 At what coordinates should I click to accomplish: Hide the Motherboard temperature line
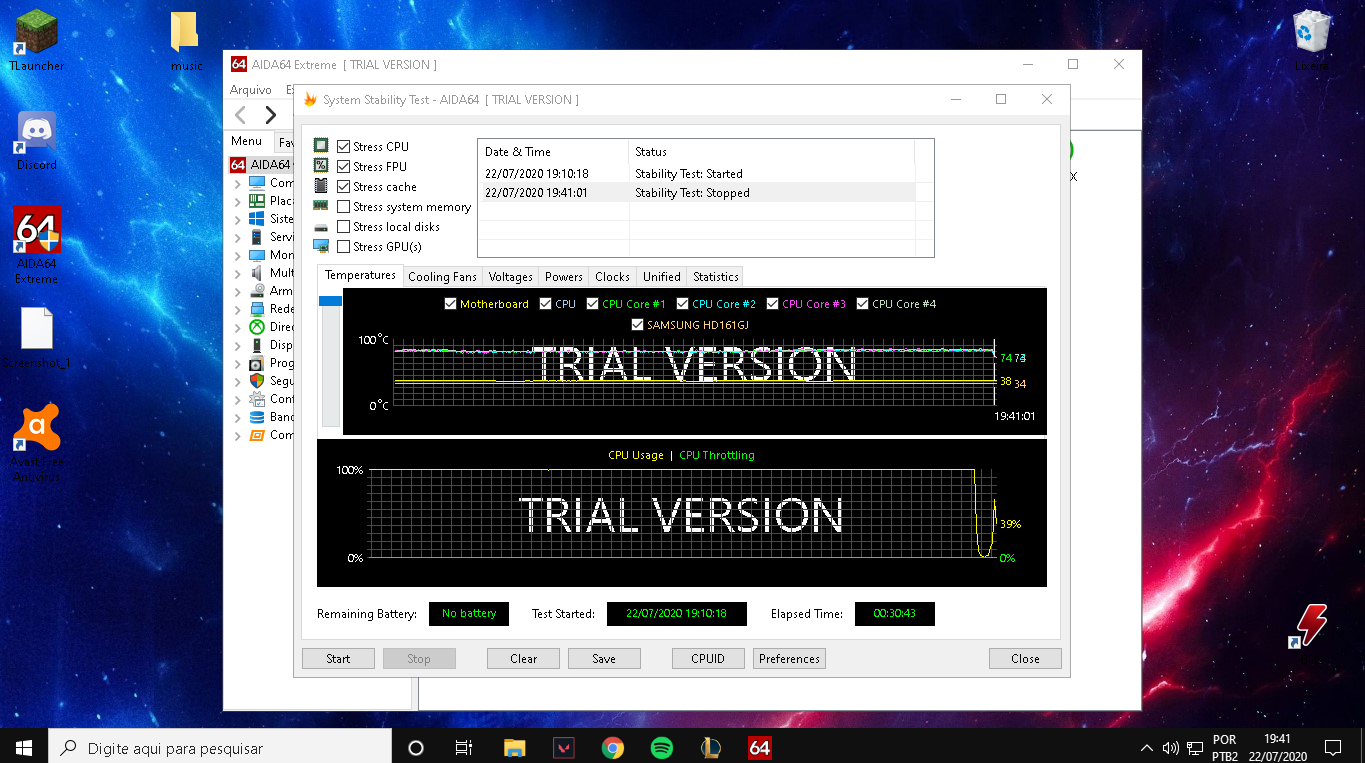(x=450, y=304)
